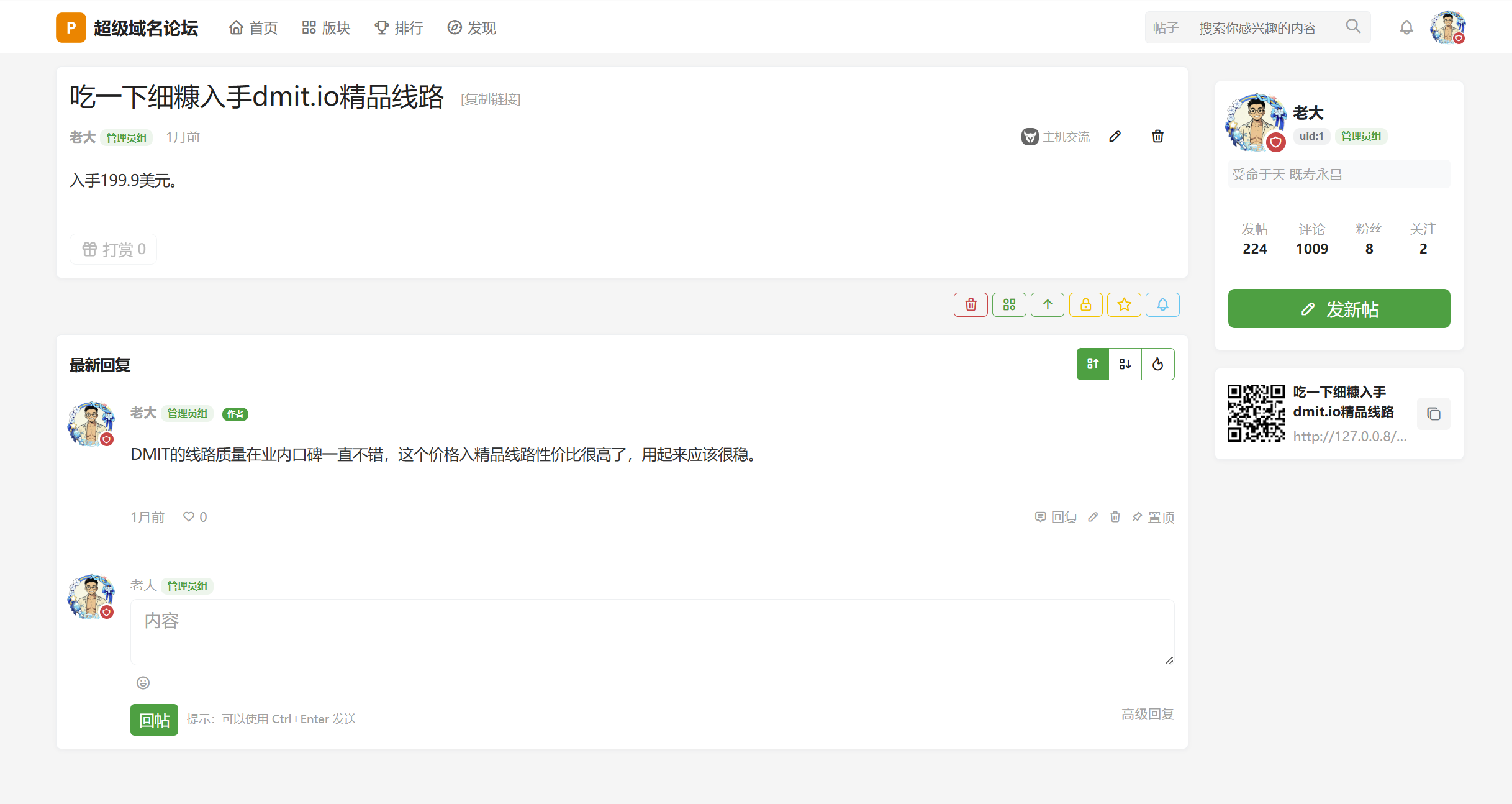Image resolution: width=1512 pixels, height=804 pixels.
Task: Sort replies in descending order
Action: click(x=1125, y=364)
